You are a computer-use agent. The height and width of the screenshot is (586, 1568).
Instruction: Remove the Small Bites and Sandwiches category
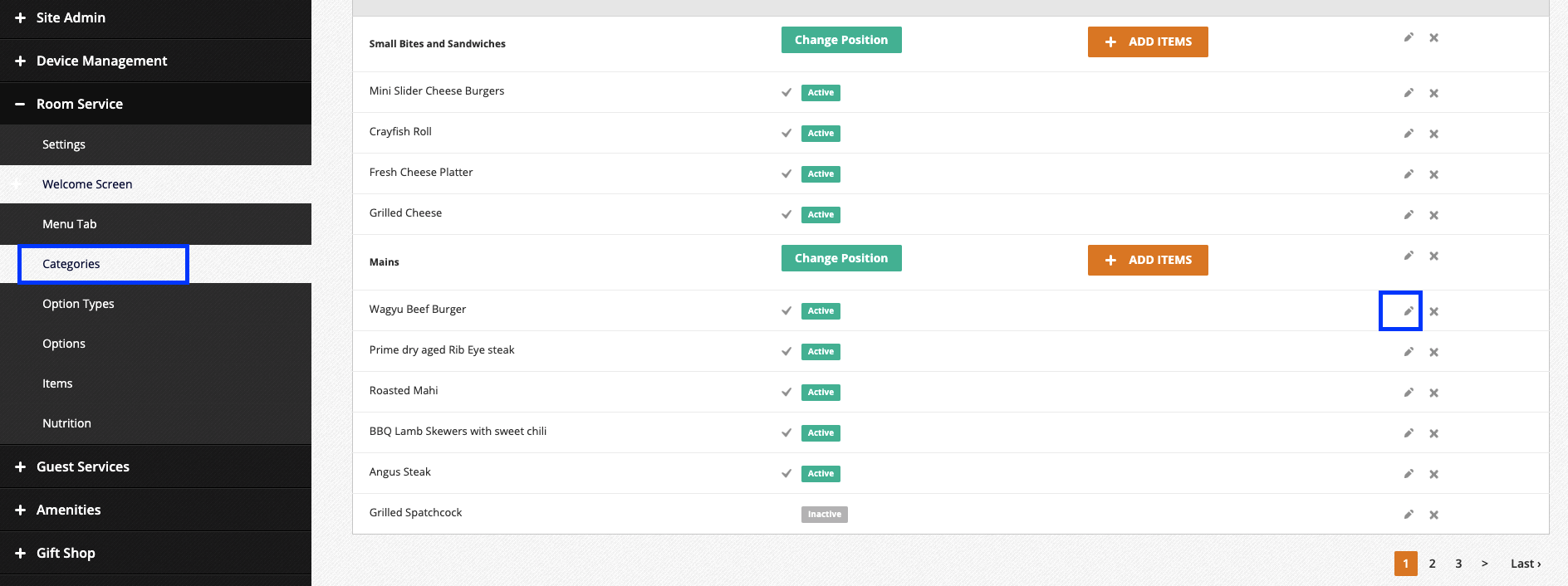(1433, 38)
